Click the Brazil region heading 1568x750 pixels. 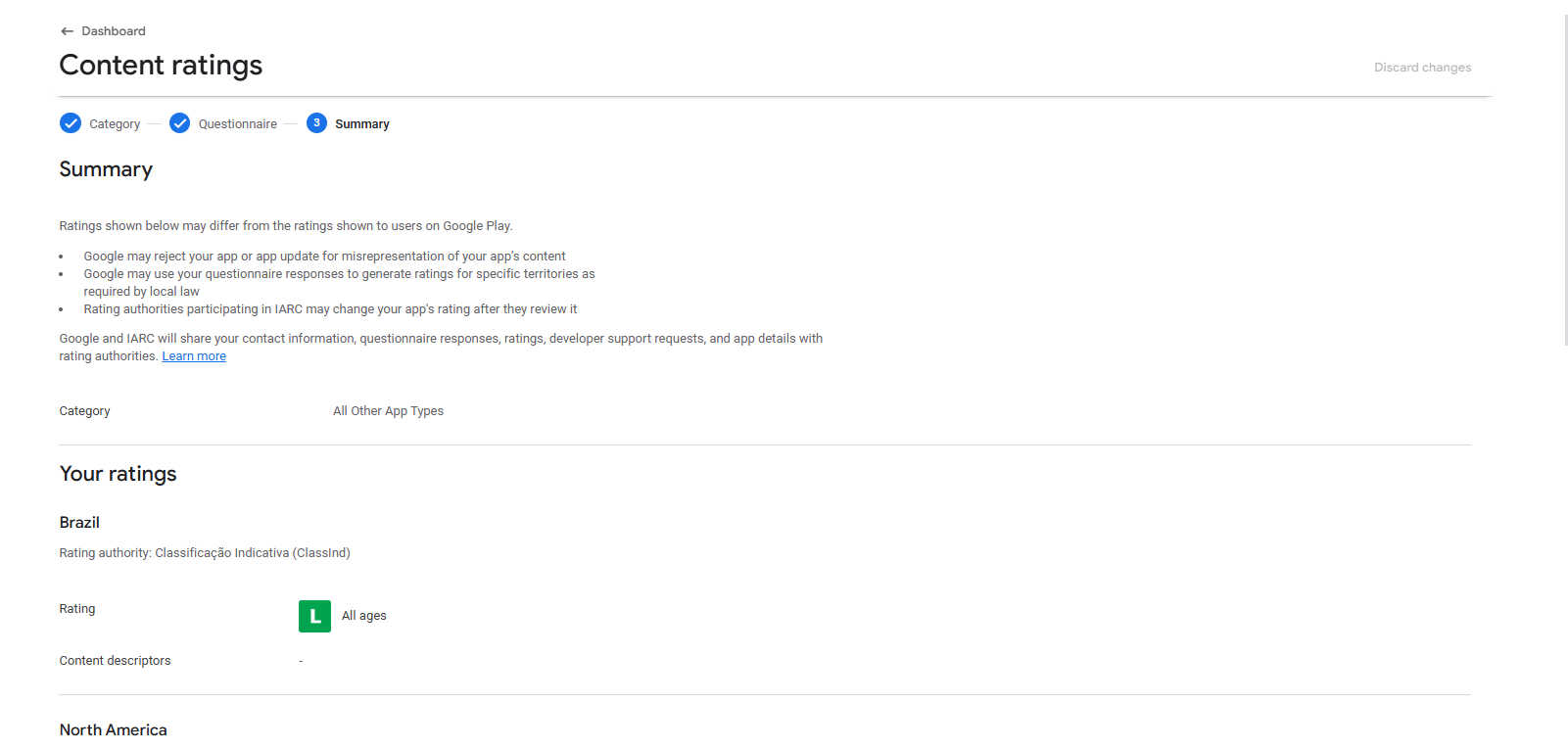79,523
